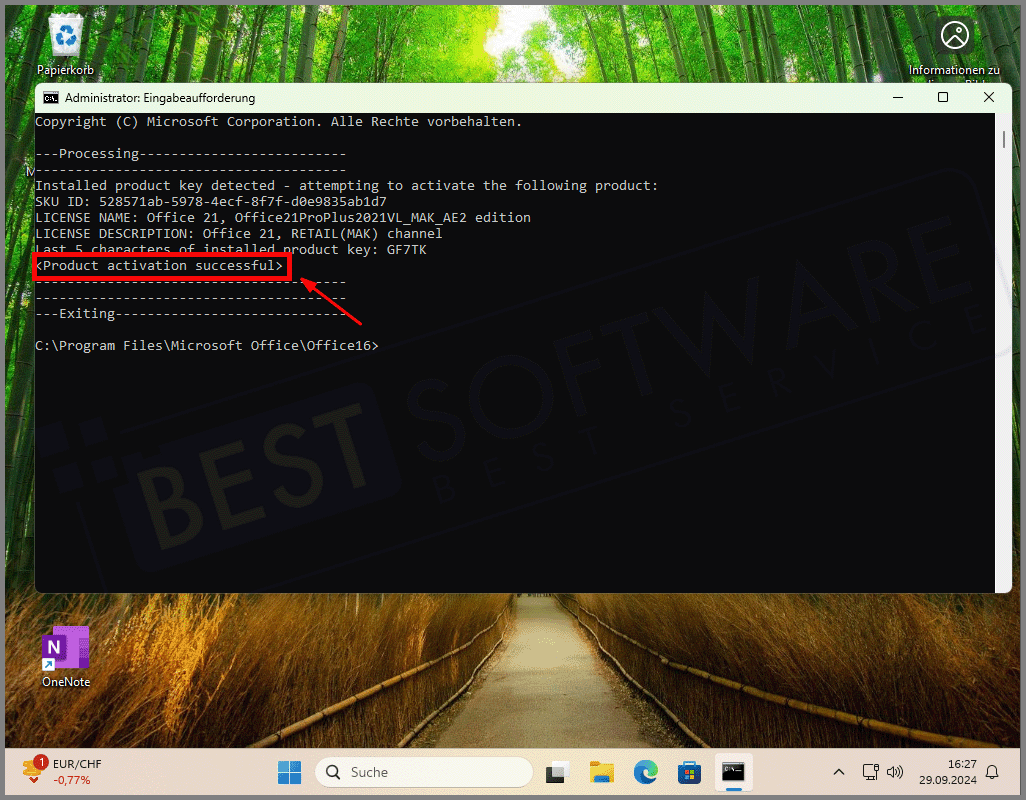
Task: Click the console window scrollbar
Action: [1002, 140]
